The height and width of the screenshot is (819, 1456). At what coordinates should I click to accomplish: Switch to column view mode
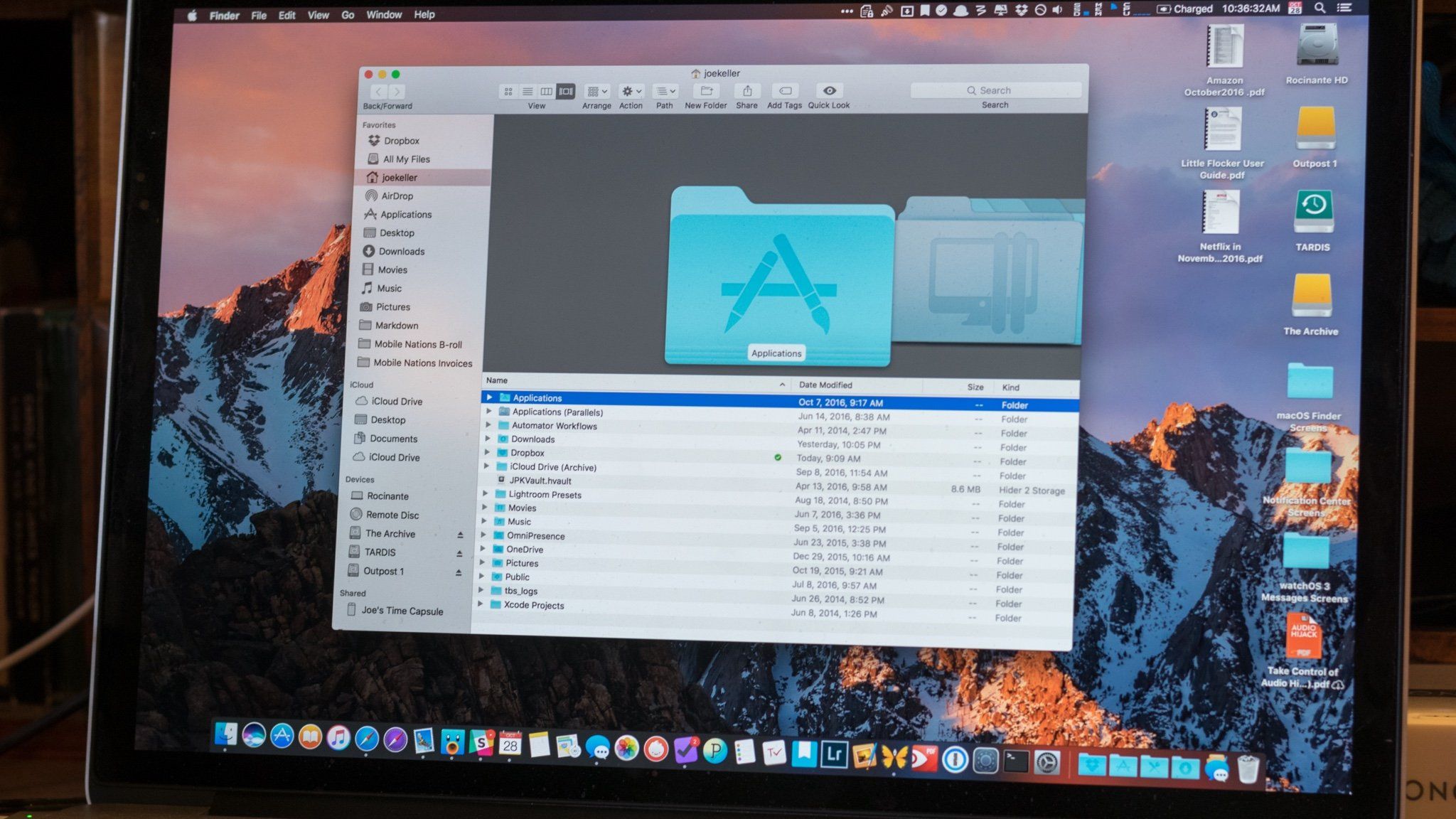[x=547, y=92]
